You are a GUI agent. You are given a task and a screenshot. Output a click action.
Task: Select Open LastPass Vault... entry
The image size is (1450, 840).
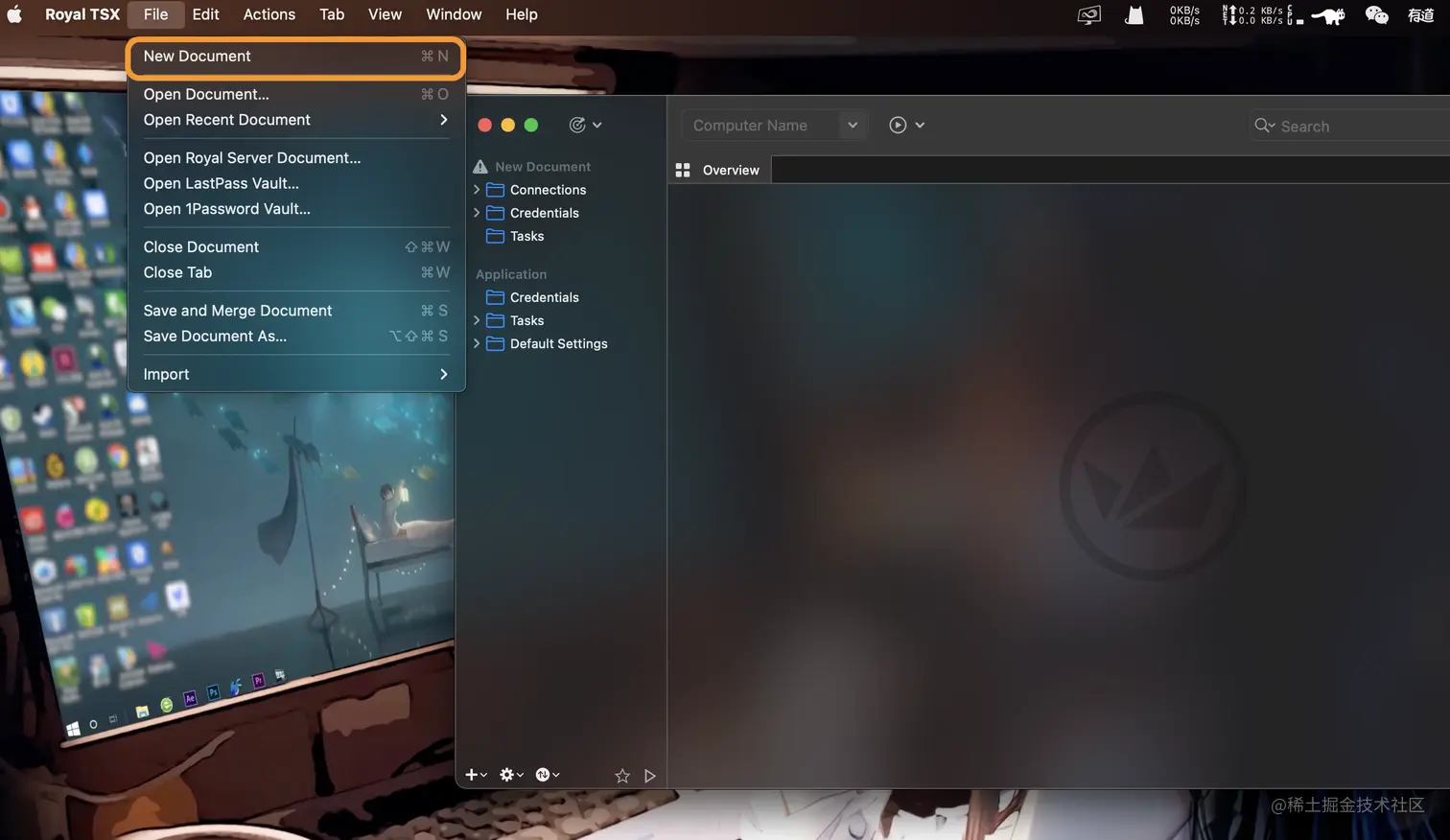(295, 183)
